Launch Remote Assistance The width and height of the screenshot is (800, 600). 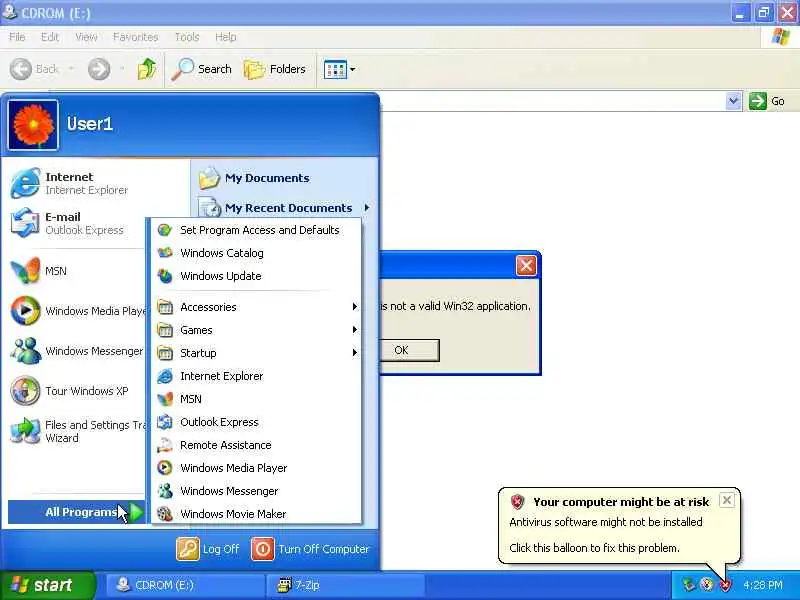[x=256, y=445]
